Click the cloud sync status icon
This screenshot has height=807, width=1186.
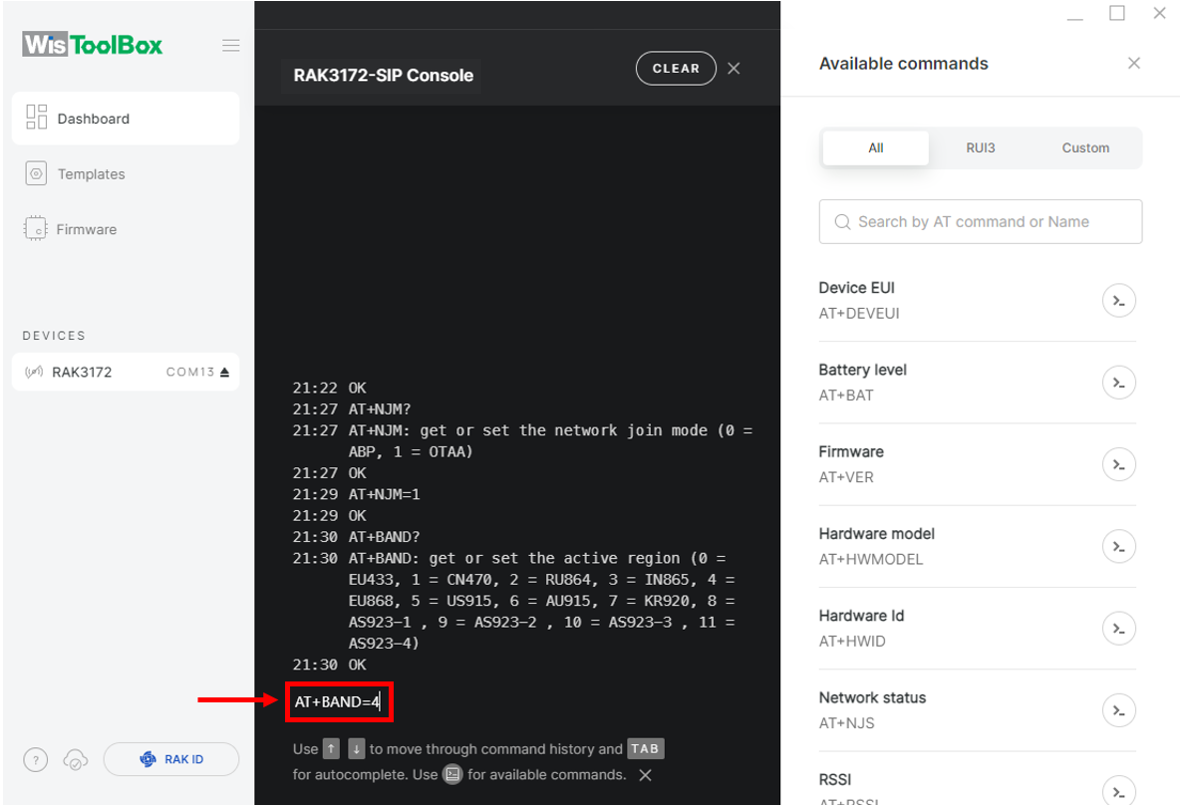pos(76,759)
